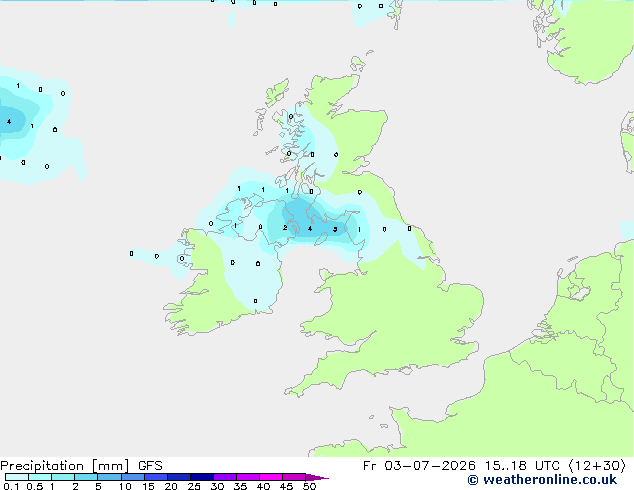Image resolution: width=634 pixels, height=490 pixels.
Task: Click the 15–20 mm legend swatch
Action: [156, 477]
